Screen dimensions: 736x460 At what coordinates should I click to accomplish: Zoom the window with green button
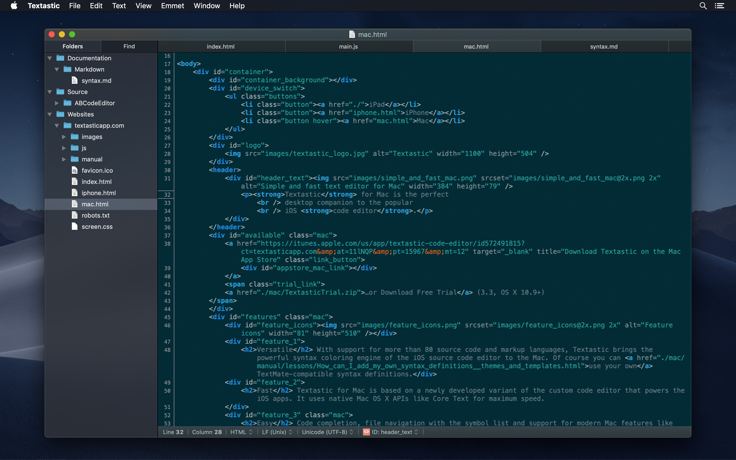coord(72,34)
